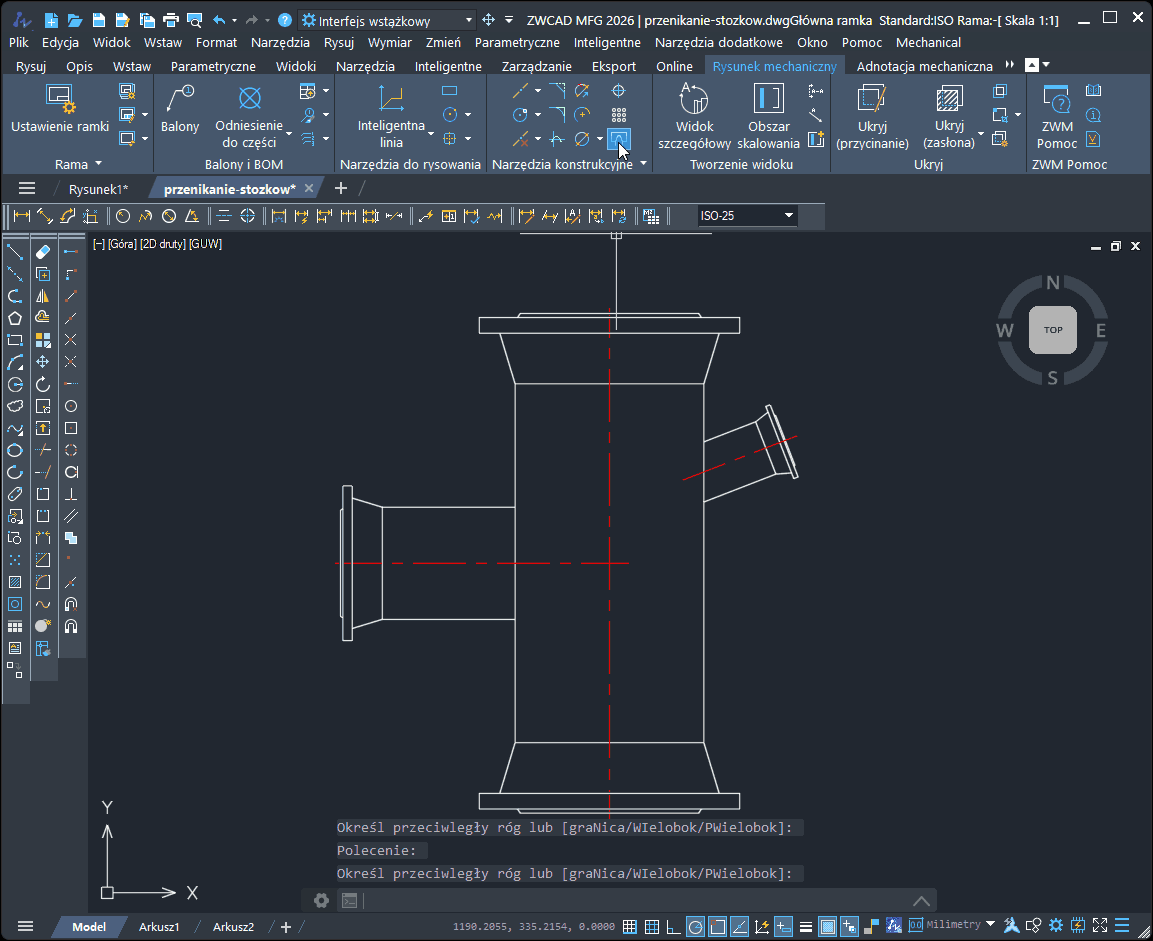Switch to the Adnotacja mechaniczna ribbon tab
This screenshot has height=941, width=1153.
924,66
